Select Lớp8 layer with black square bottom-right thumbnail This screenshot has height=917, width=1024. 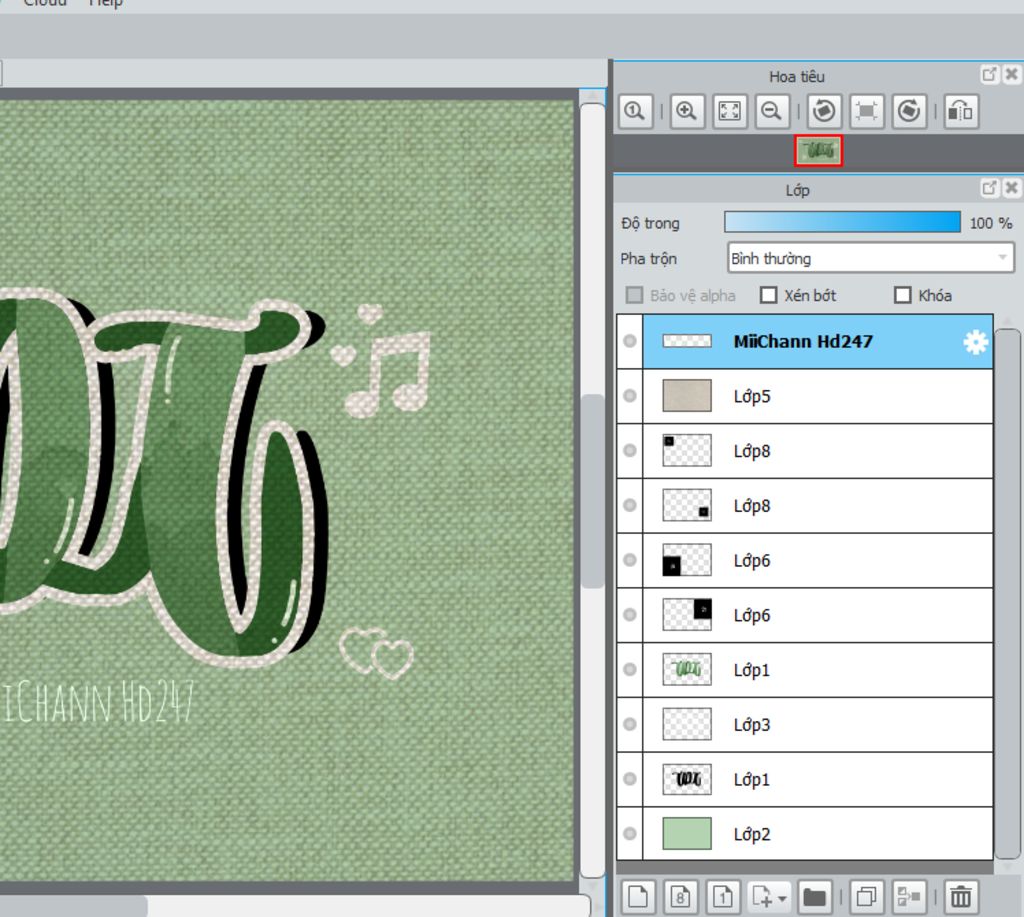pyautogui.click(x=805, y=506)
